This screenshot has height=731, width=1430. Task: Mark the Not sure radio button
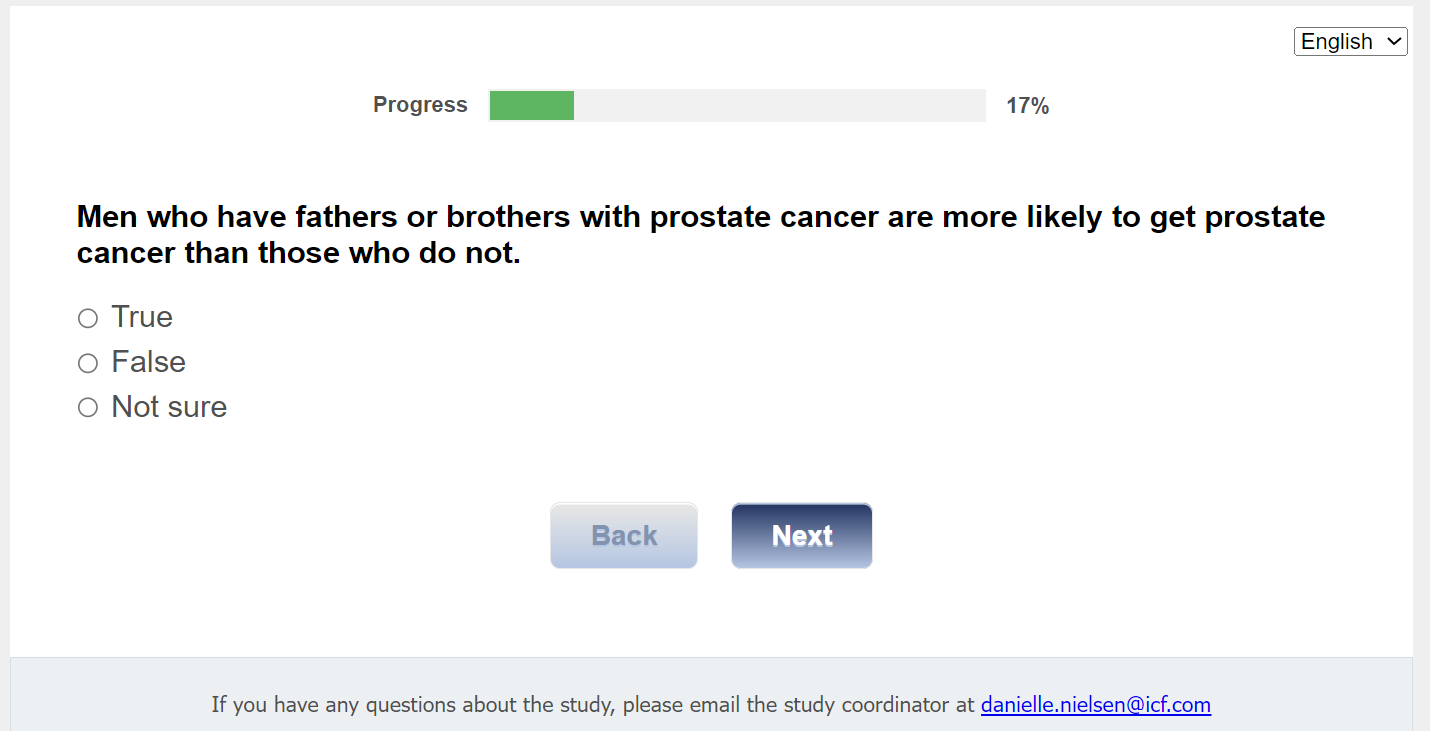coord(88,407)
